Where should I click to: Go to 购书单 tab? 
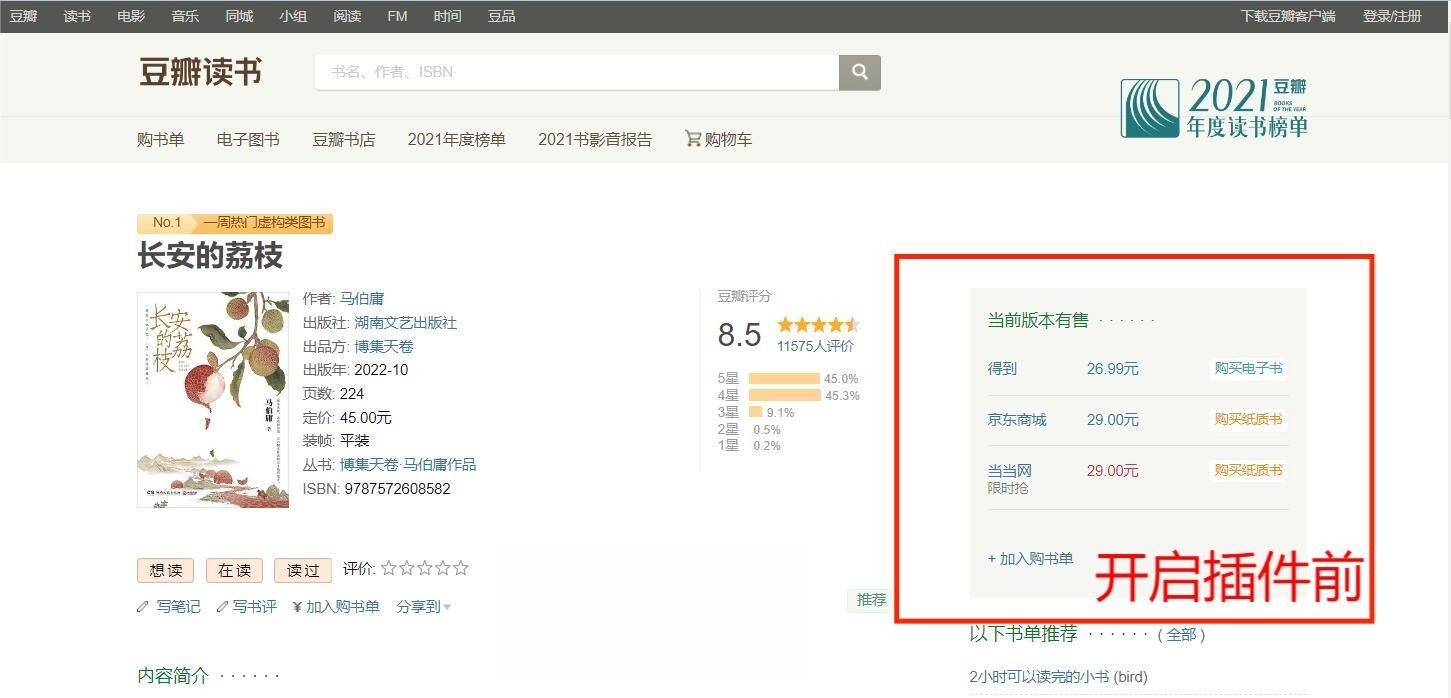161,139
